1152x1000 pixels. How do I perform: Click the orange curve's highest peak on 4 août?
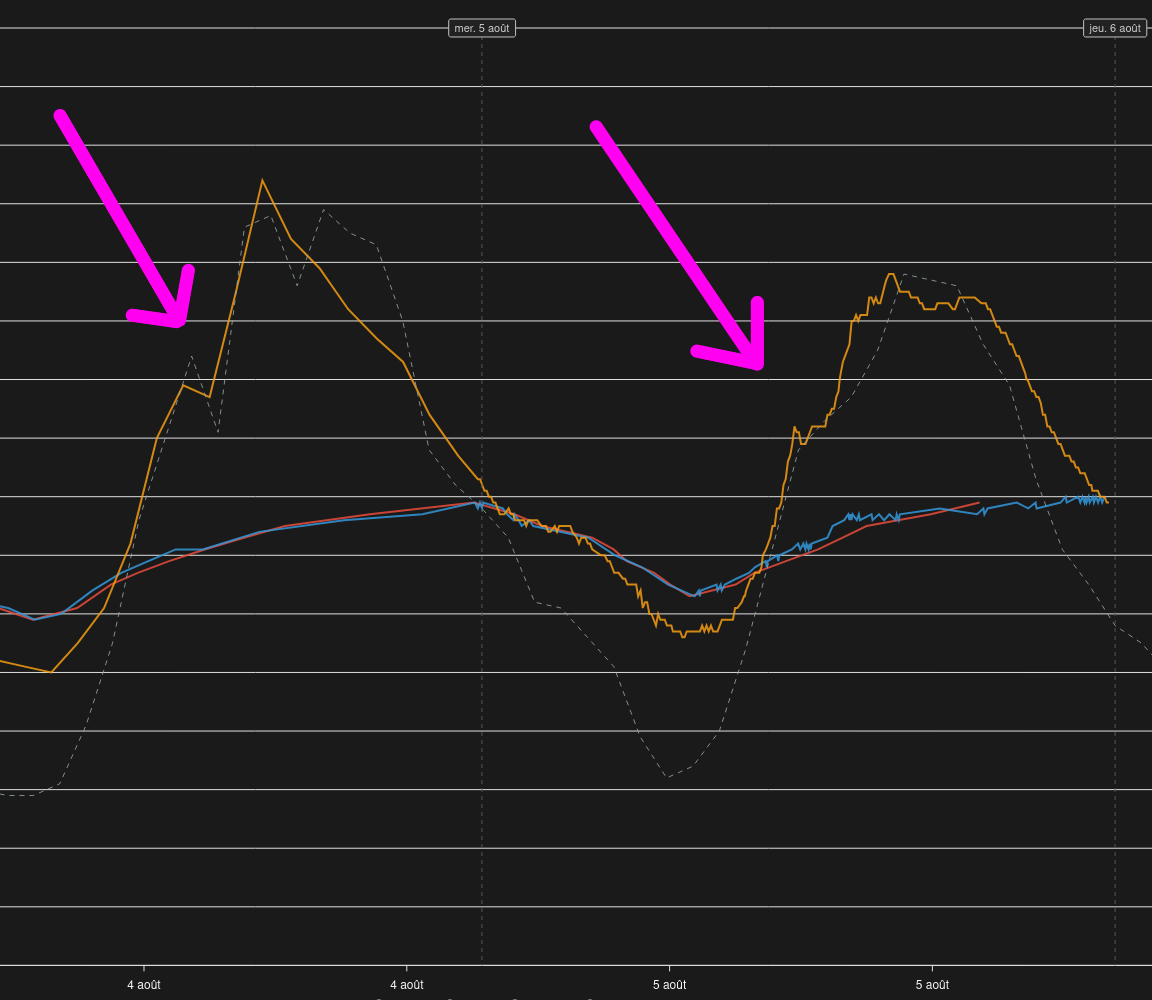[x=262, y=180]
